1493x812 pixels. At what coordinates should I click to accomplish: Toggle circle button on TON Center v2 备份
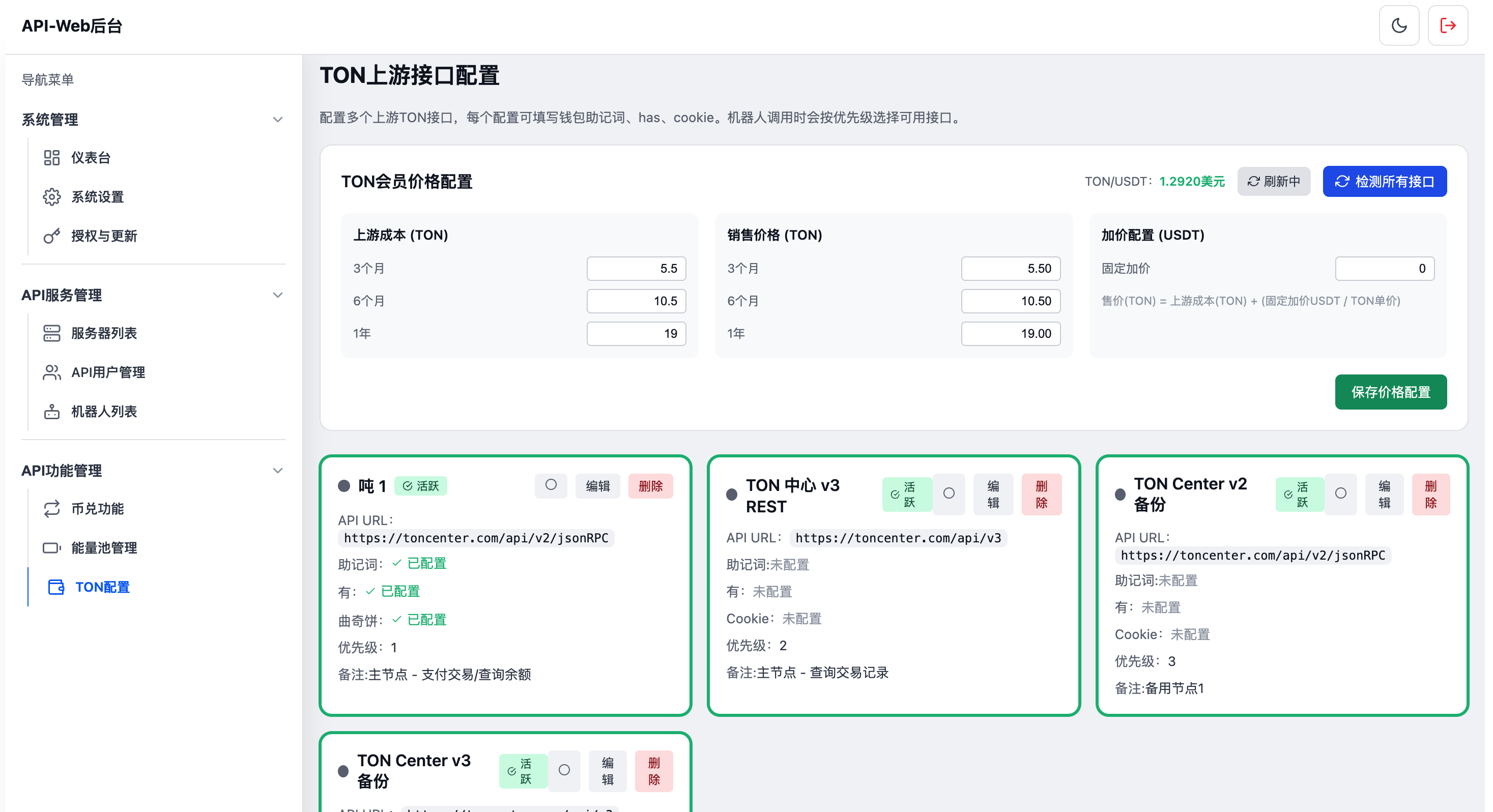point(1340,494)
